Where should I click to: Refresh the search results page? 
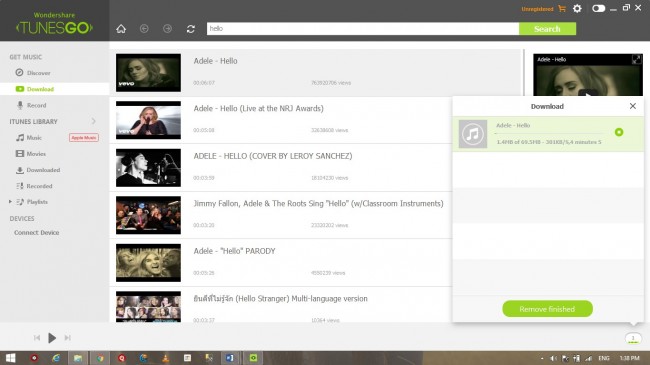click(191, 29)
